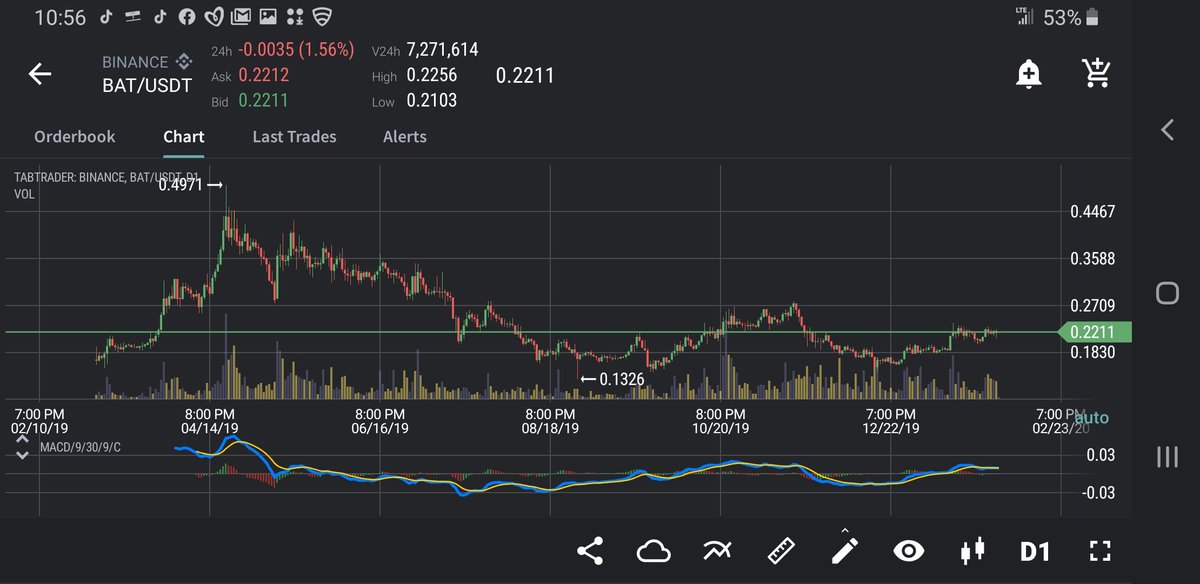The image size is (1200, 584).
Task: Open side panel chevron arrow
Action: 1166,130
